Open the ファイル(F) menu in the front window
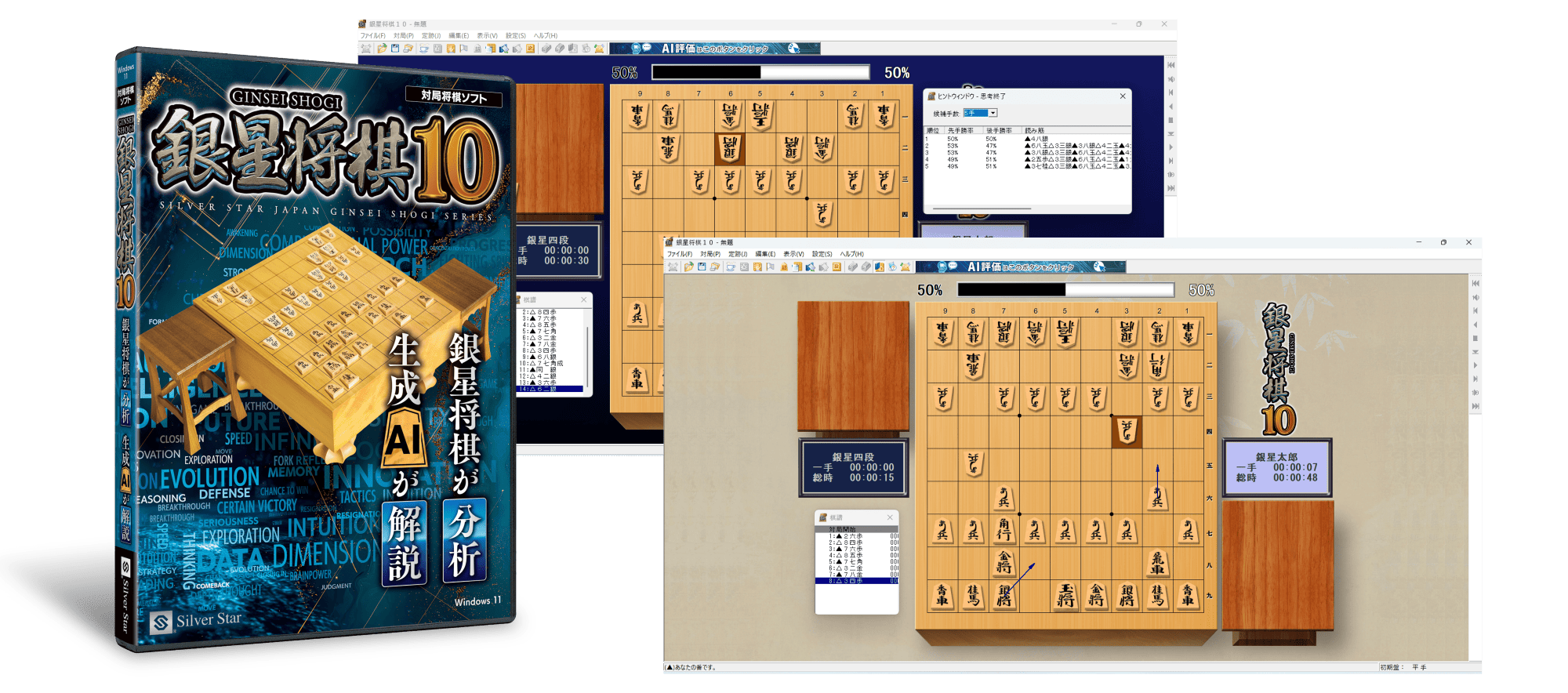 tap(679, 254)
